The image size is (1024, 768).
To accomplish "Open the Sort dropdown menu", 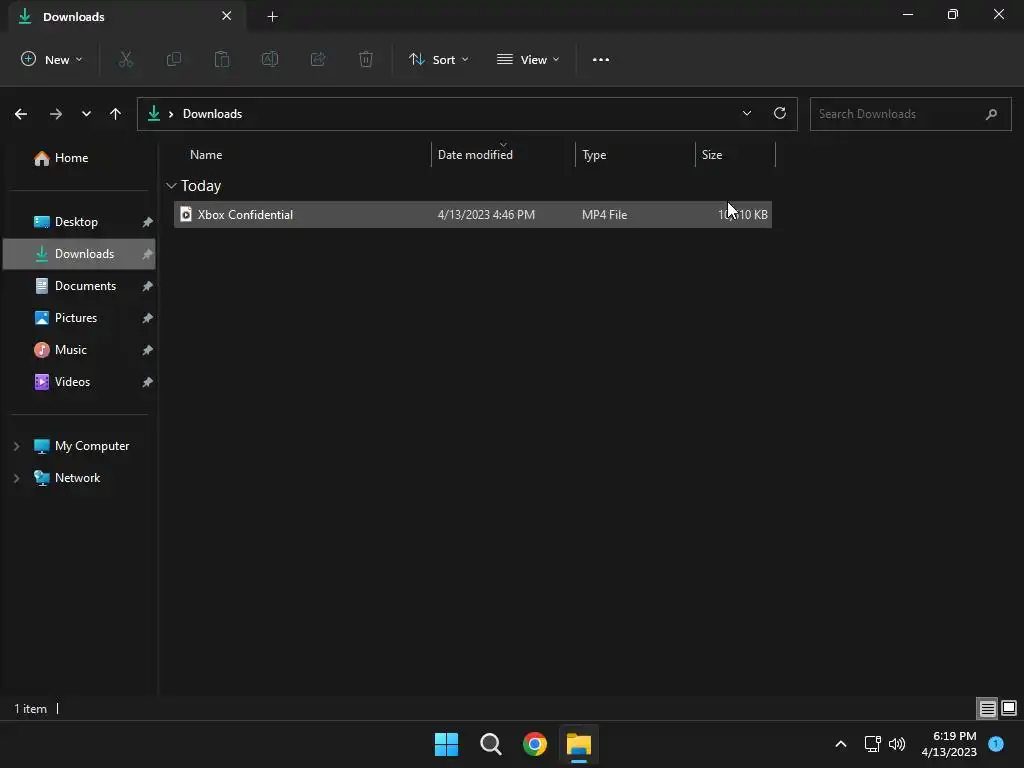I will (439, 59).
